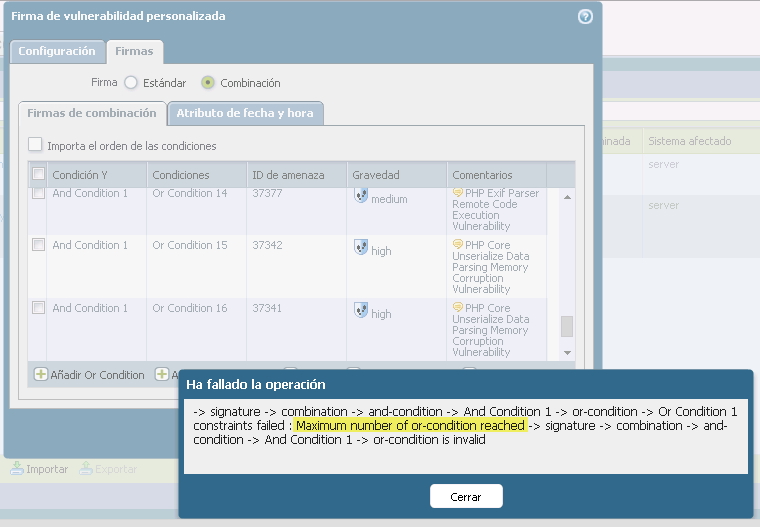Sort by the Condiciones column header
Viewport: 760px width, 527px height.
point(197,175)
